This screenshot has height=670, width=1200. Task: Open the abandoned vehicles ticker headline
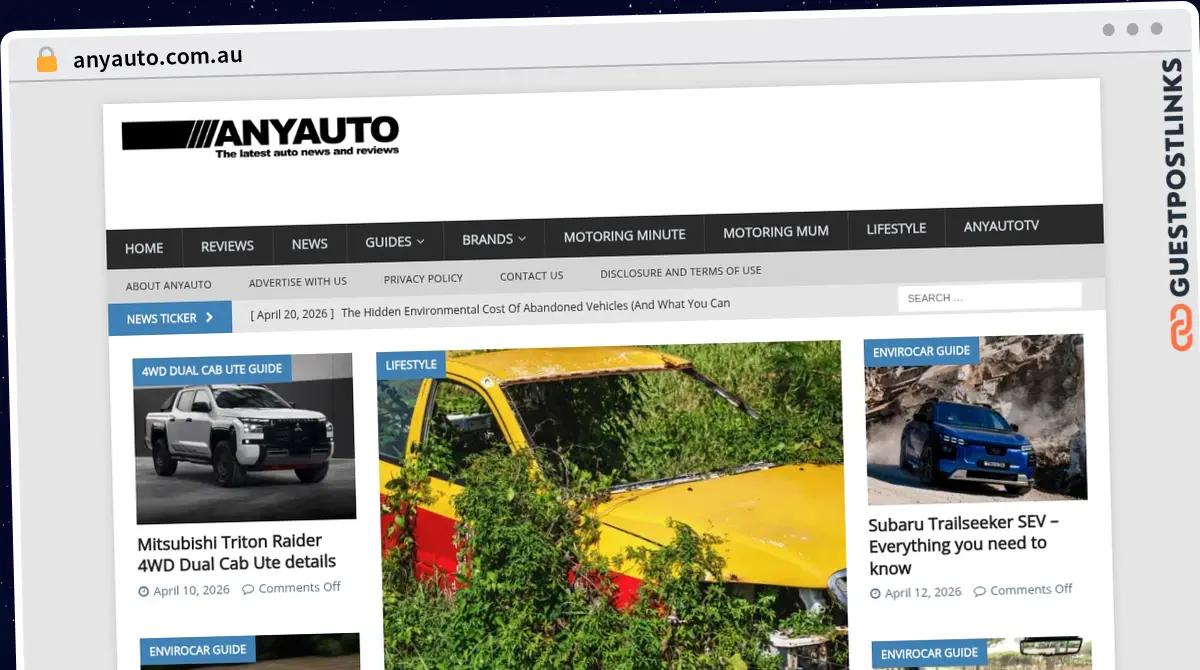tap(535, 307)
